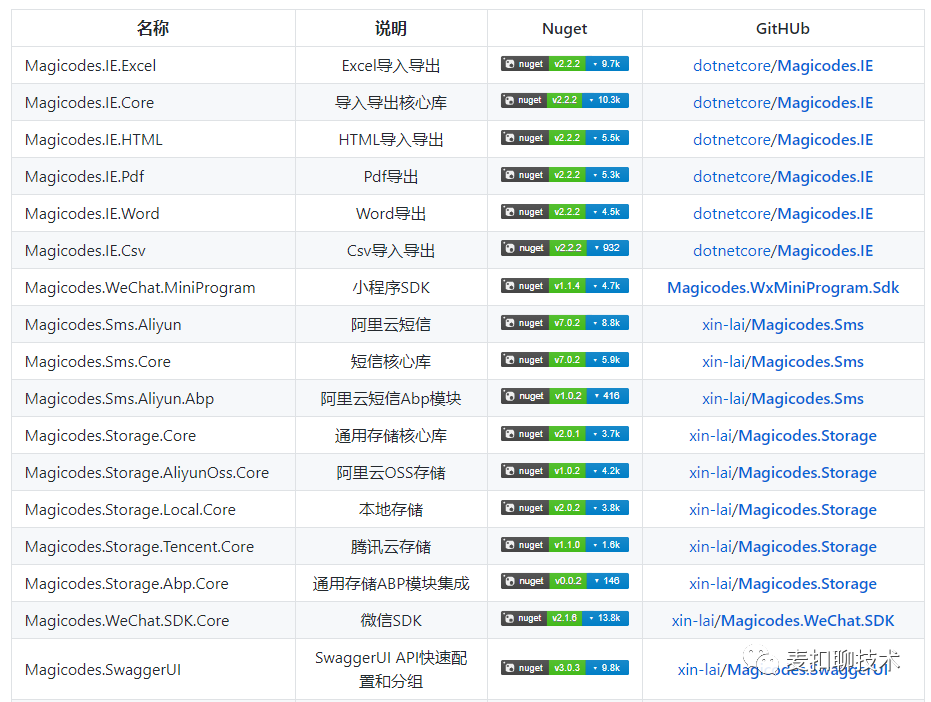Click the GitHUb column header
Viewport: 931px width, 702px height.
[x=783, y=29]
